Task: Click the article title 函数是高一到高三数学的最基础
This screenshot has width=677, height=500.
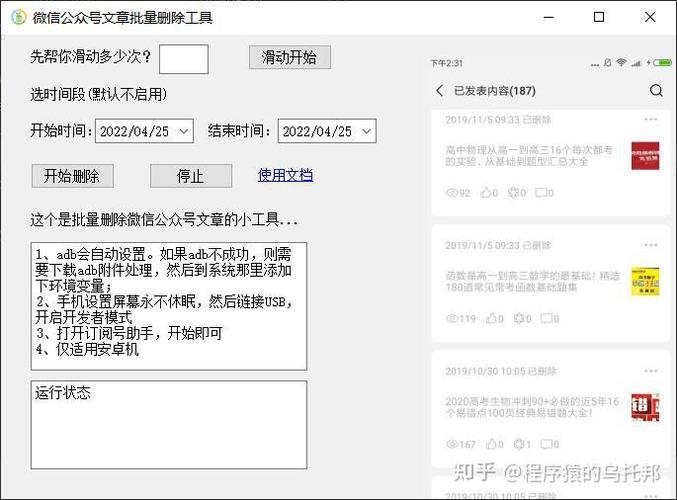Action: [532, 282]
